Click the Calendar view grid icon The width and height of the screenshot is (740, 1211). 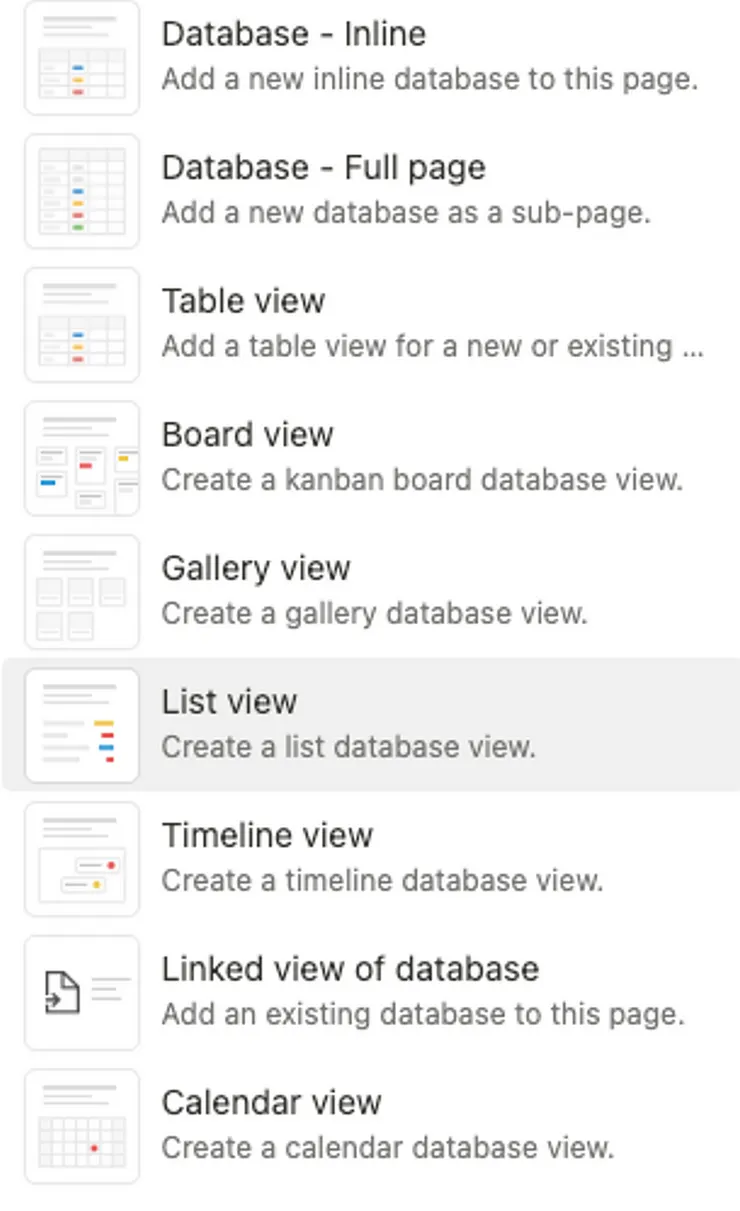point(82,1126)
